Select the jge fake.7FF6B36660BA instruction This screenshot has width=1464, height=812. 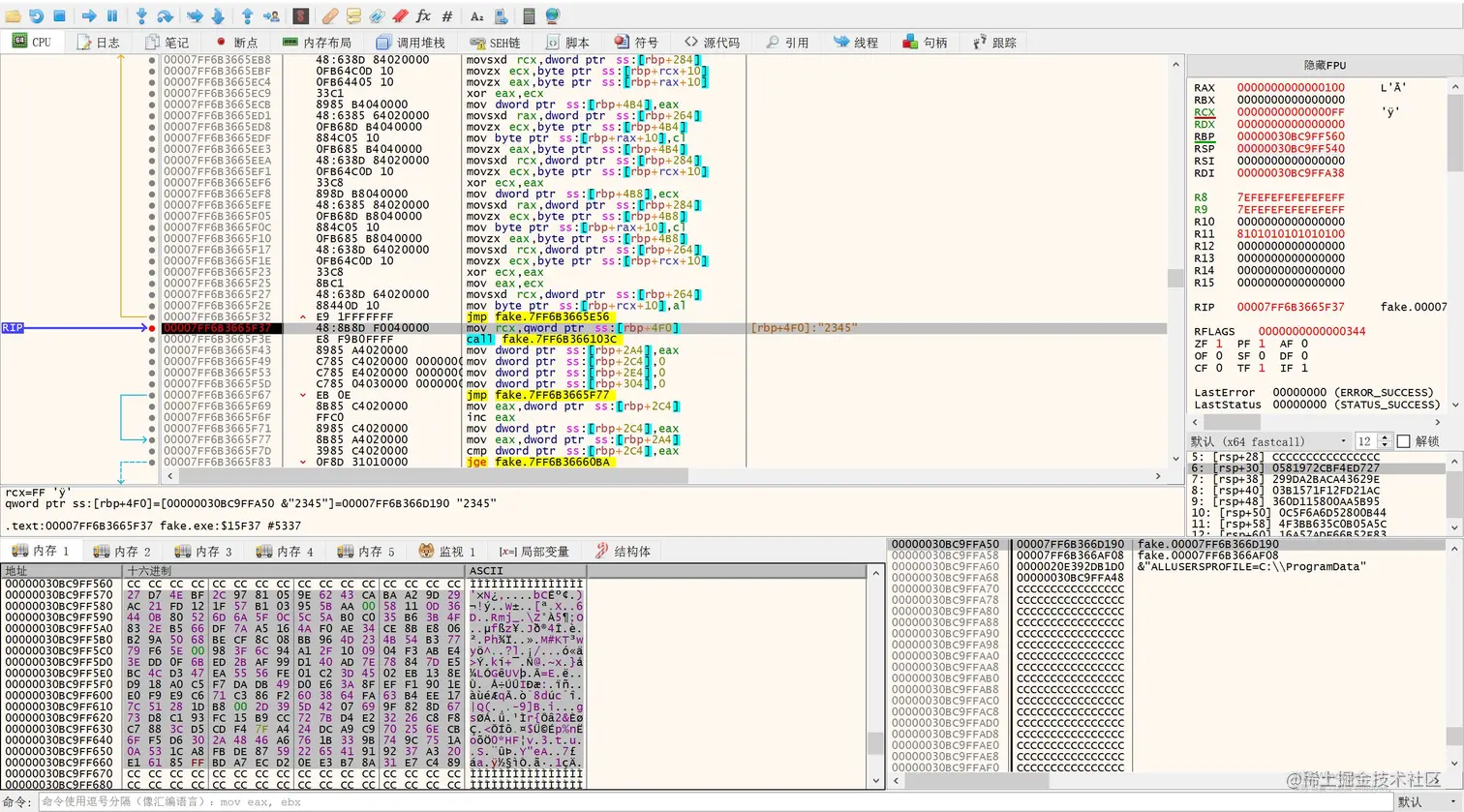pyautogui.click(x=538, y=462)
